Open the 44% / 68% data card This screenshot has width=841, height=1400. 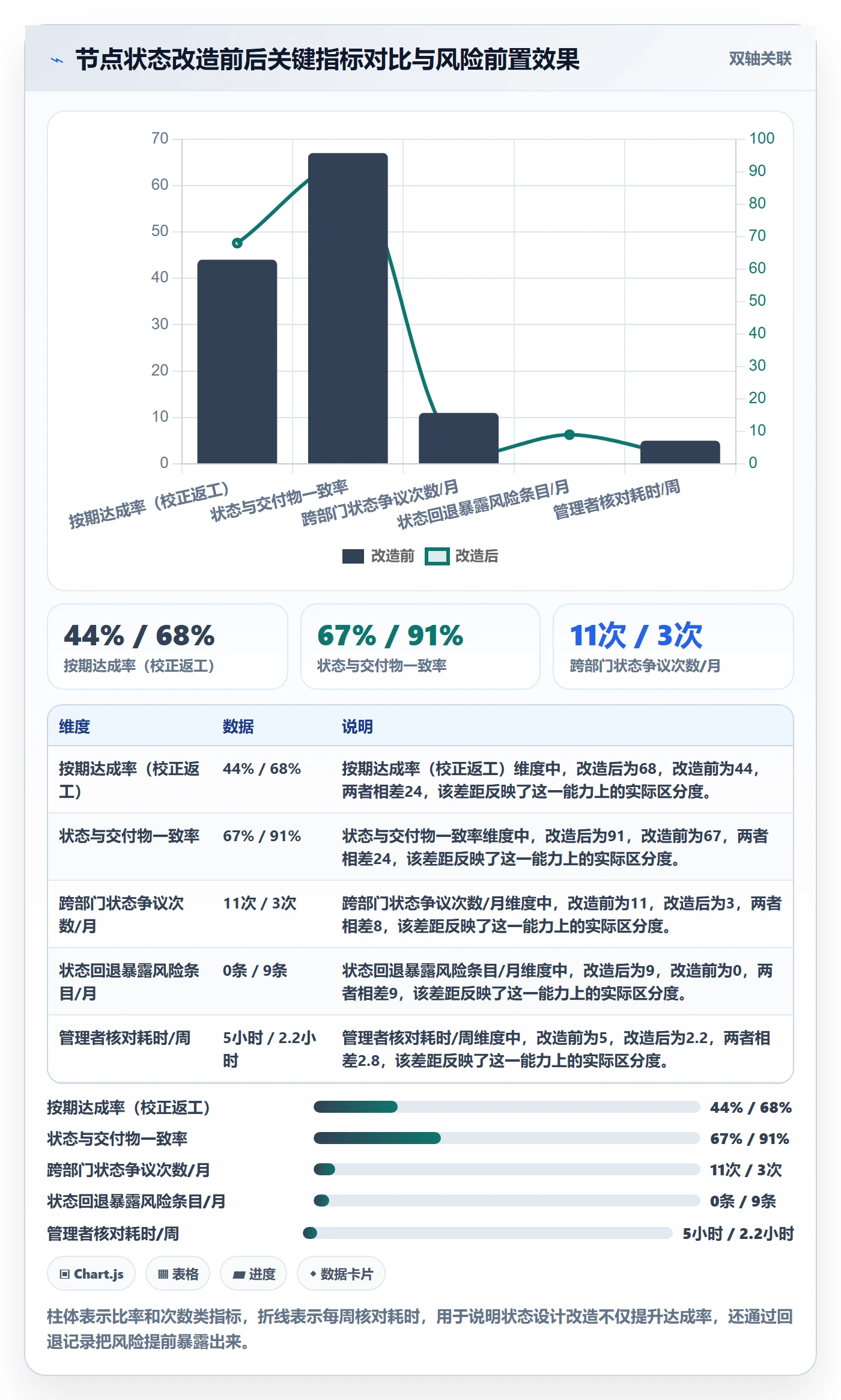click(x=168, y=646)
